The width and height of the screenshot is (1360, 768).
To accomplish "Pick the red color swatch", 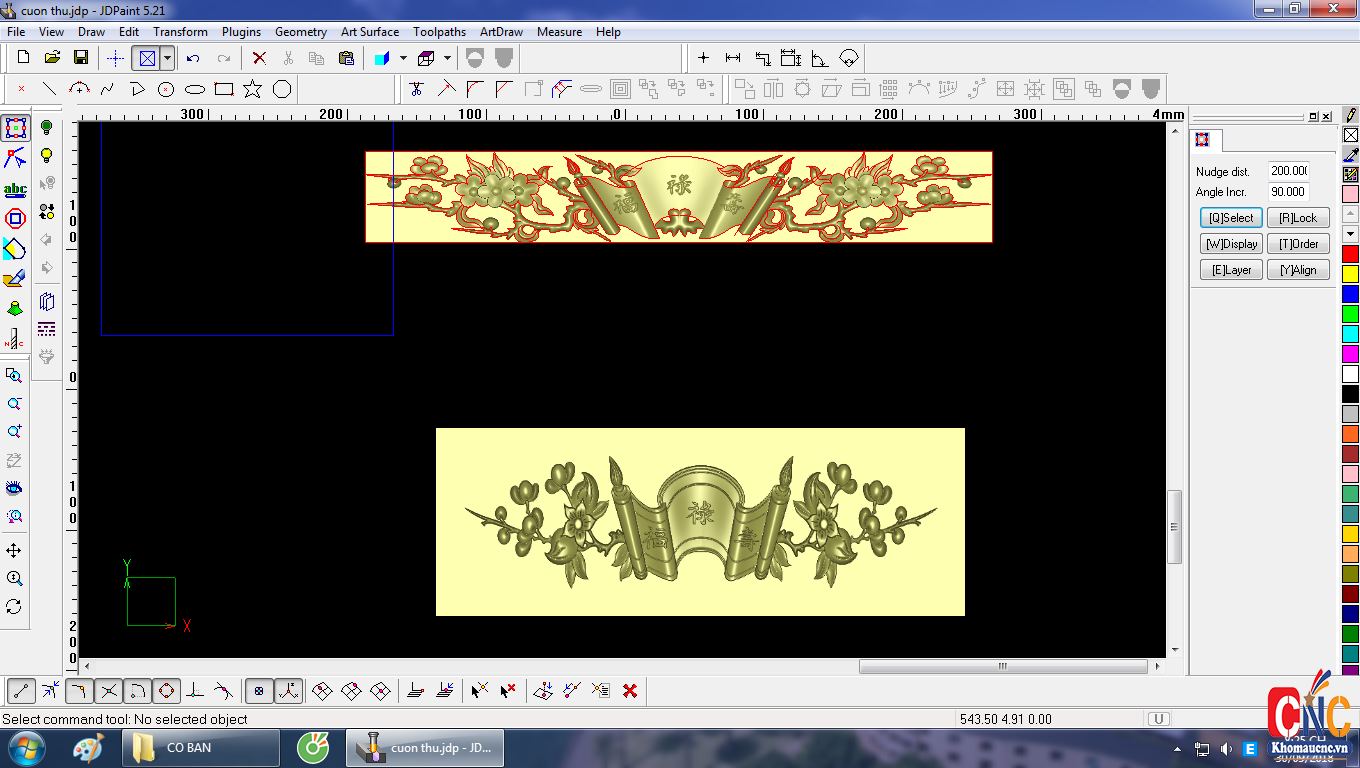I will pos(1350,254).
